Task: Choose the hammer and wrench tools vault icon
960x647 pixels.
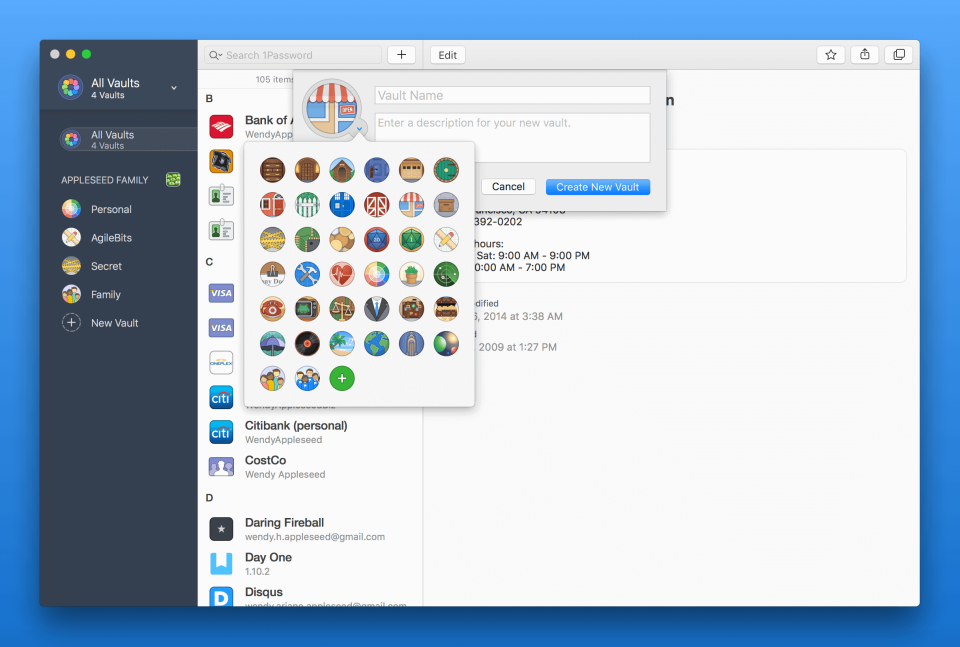Action: [306, 274]
